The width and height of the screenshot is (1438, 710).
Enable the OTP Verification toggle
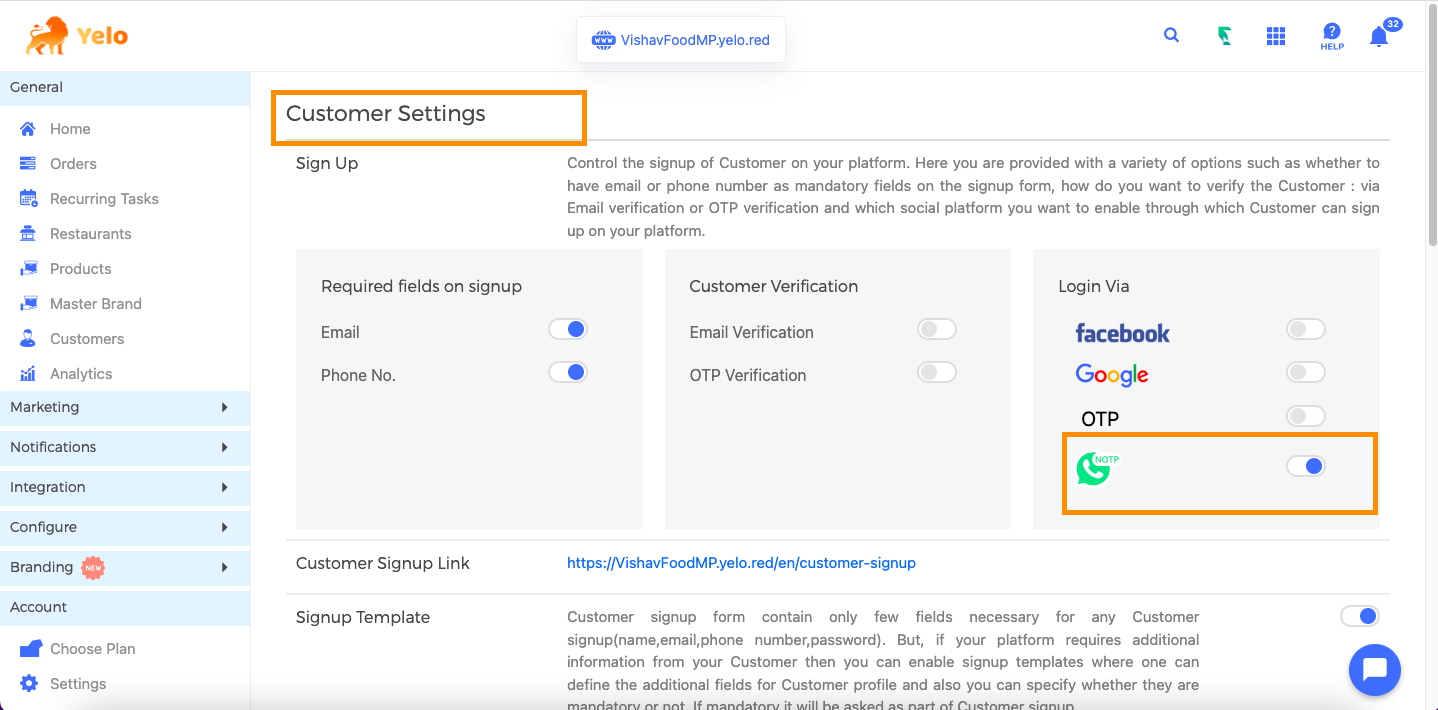pos(936,372)
